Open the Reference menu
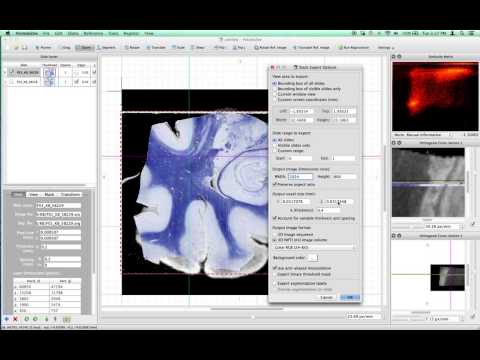Screen dimensions: 480x360 click(93, 34)
